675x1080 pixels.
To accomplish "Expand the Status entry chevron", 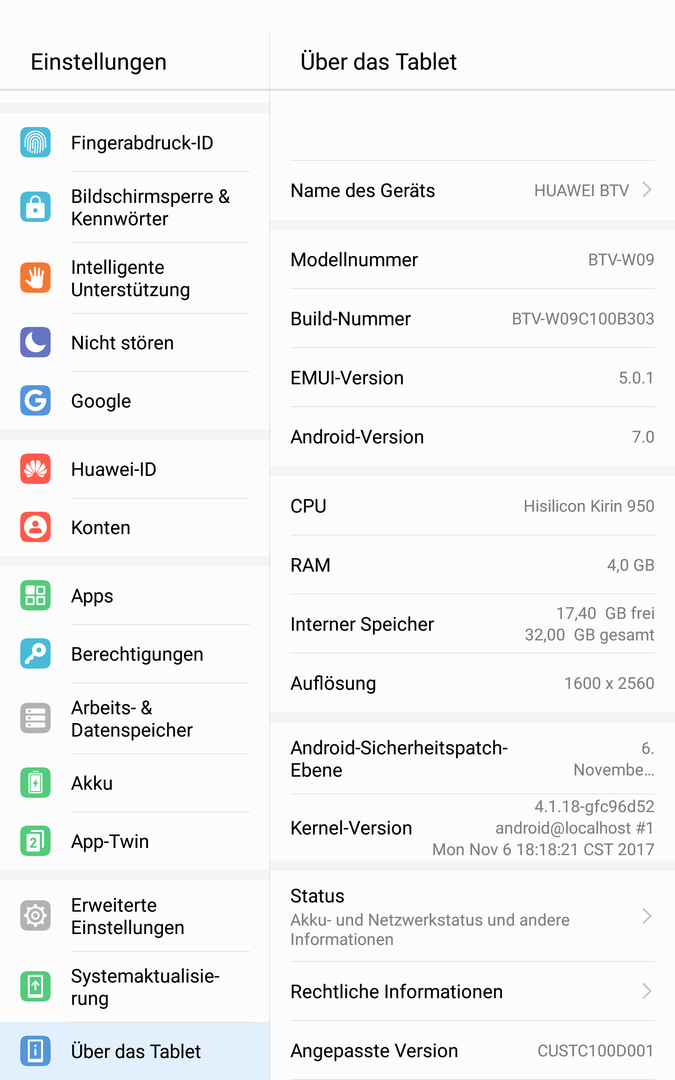I will click(x=647, y=916).
